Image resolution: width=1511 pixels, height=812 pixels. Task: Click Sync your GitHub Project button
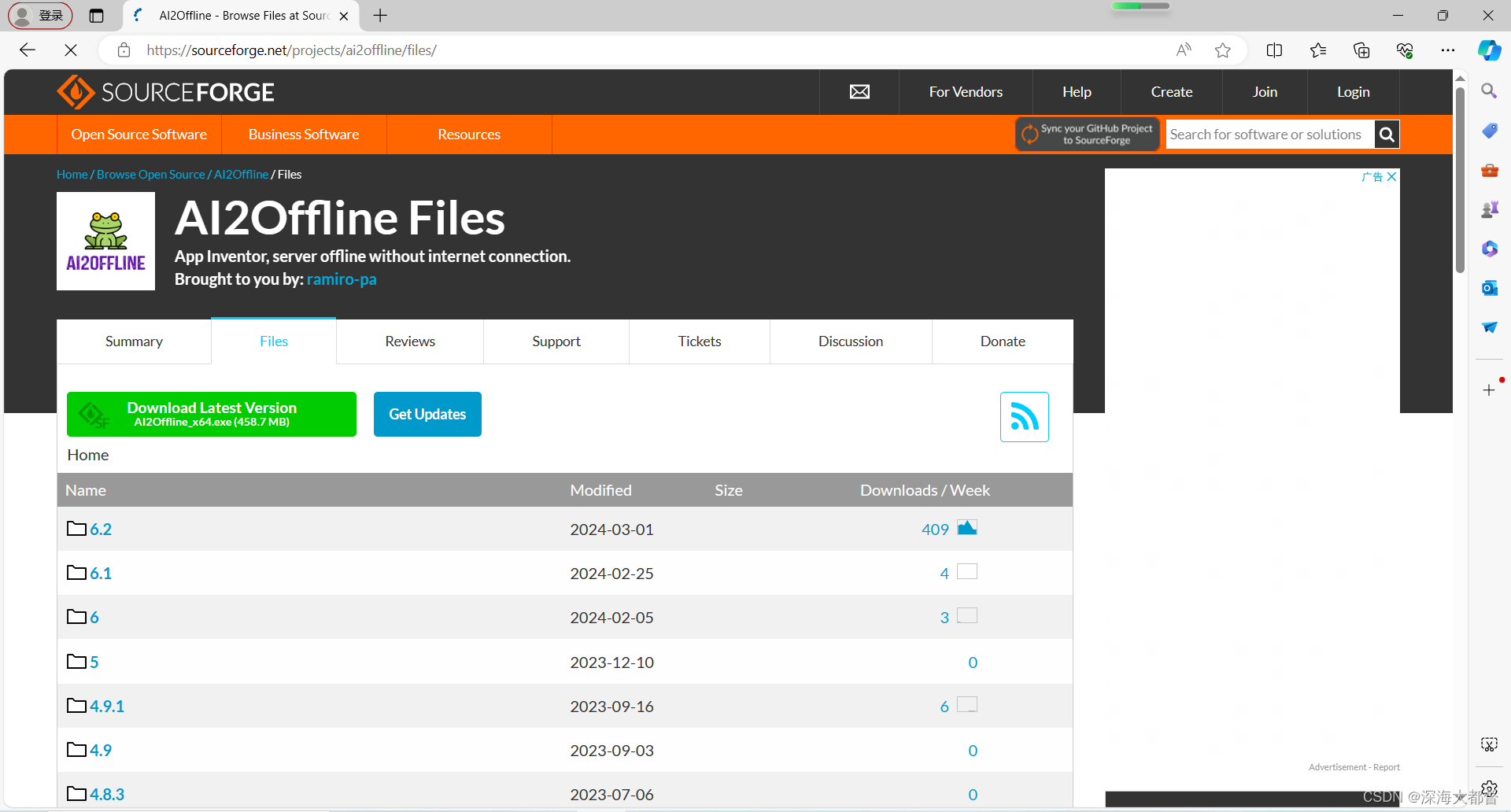1087,135
